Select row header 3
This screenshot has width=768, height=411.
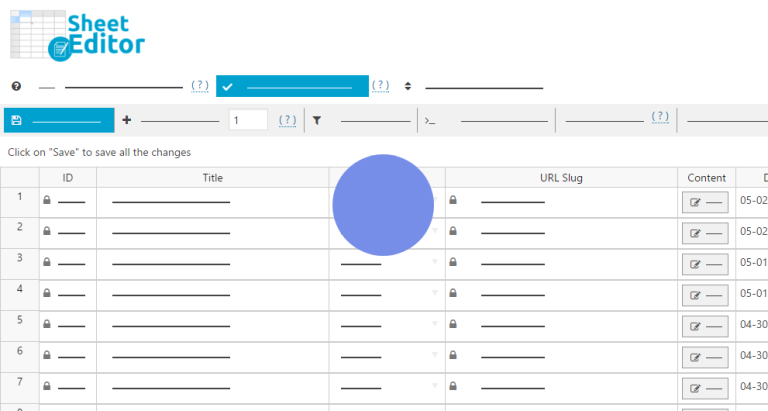point(20,264)
